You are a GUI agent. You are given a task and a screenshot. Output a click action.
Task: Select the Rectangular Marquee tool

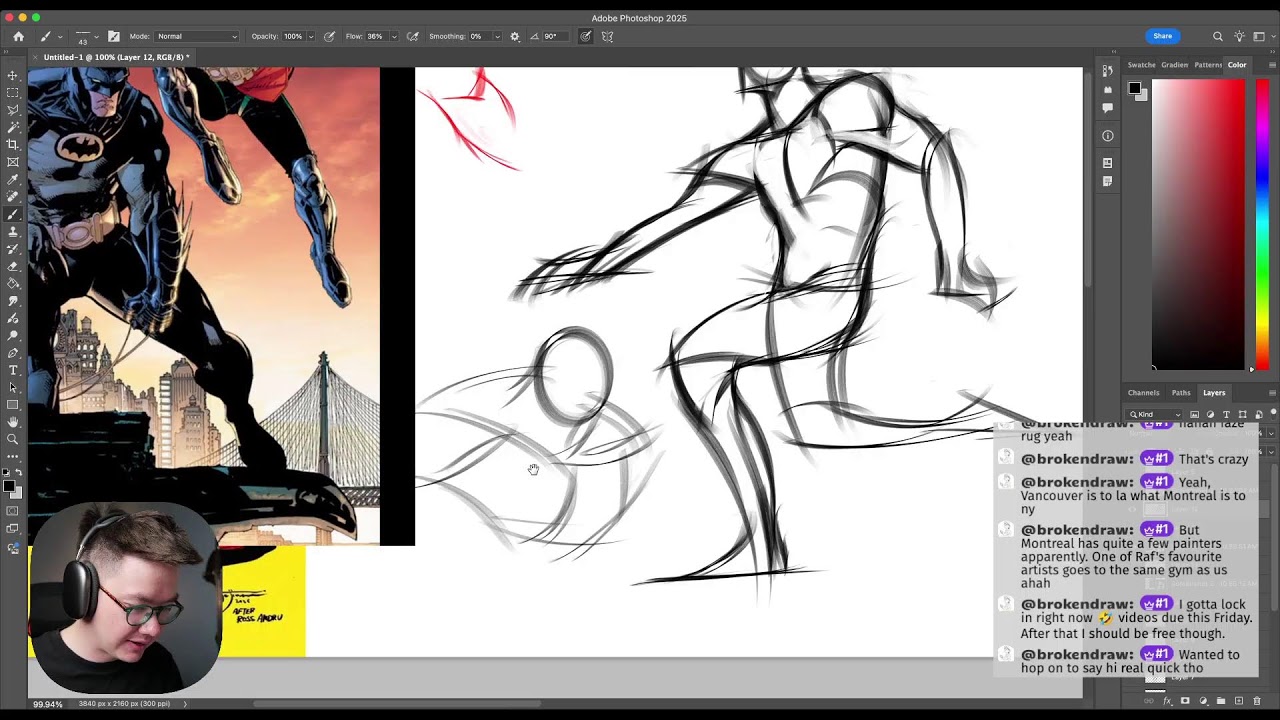point(13,93)
